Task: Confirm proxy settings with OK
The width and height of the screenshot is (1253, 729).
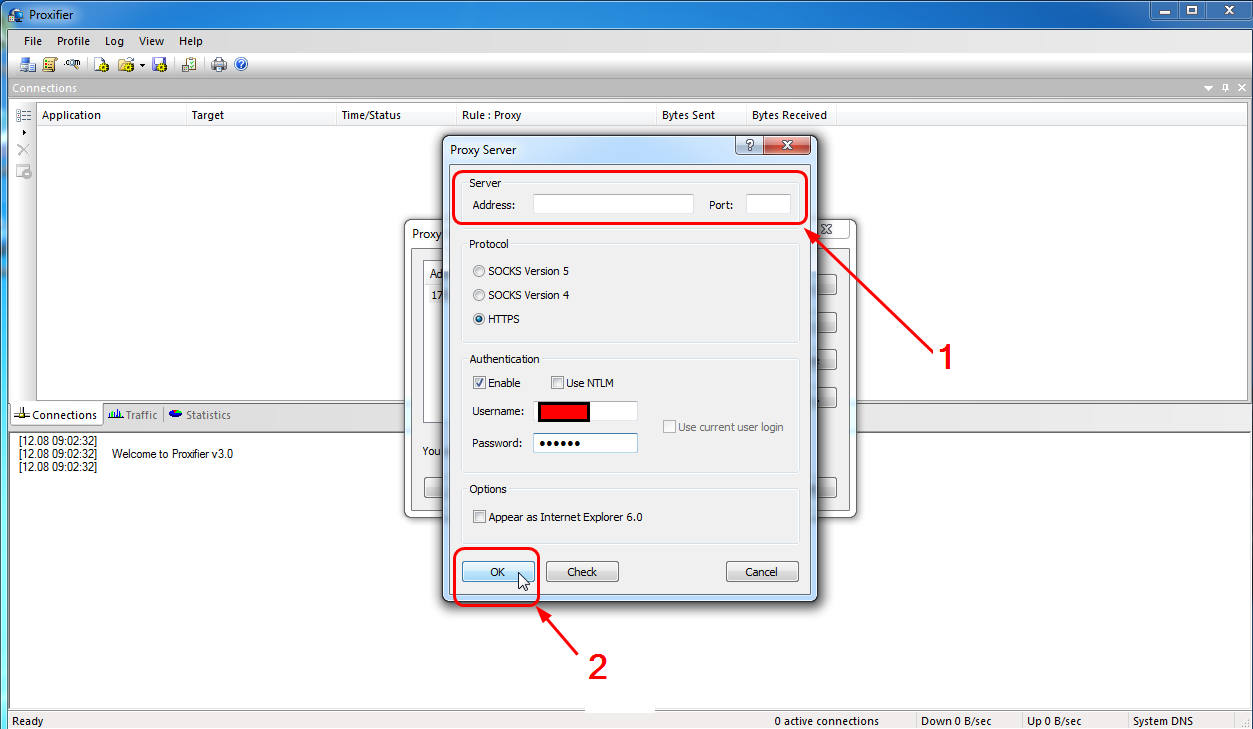Action: coord(498,572)
